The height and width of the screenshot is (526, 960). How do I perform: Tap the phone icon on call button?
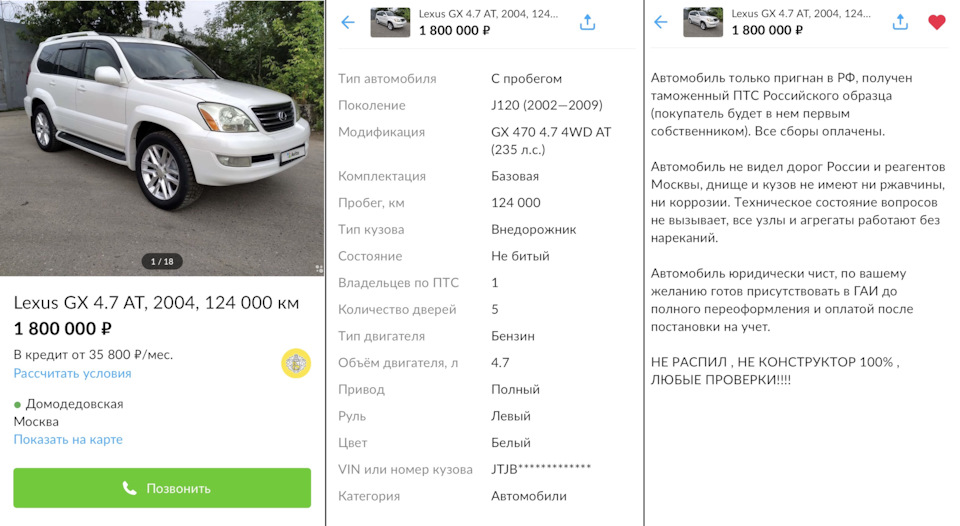tap(129, 488)
